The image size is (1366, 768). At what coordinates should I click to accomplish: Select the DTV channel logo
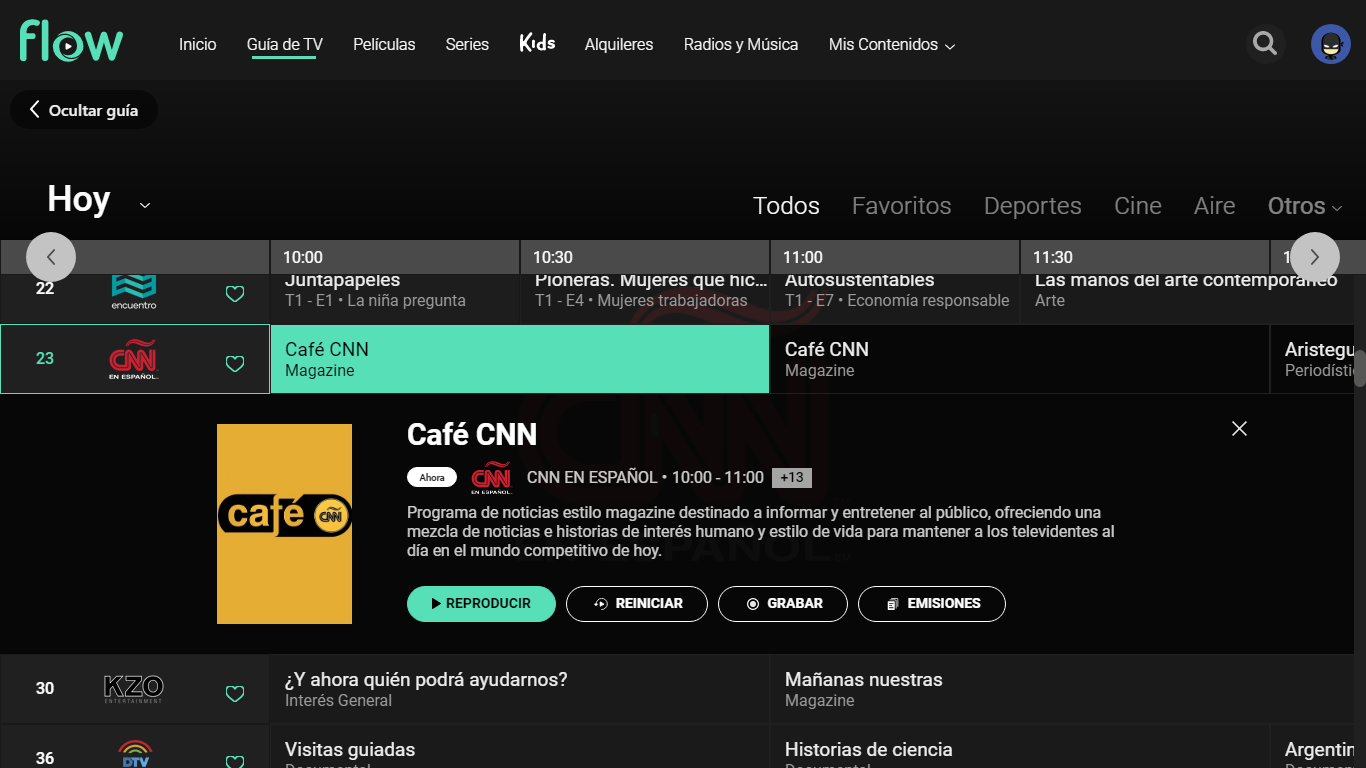(135, 754)
